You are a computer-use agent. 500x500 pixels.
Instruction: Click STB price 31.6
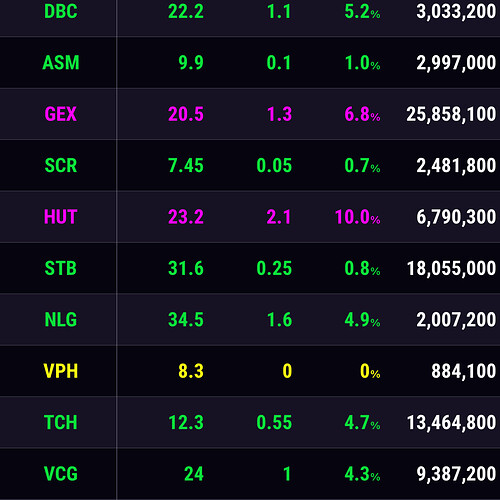click(x=186, y=268)
